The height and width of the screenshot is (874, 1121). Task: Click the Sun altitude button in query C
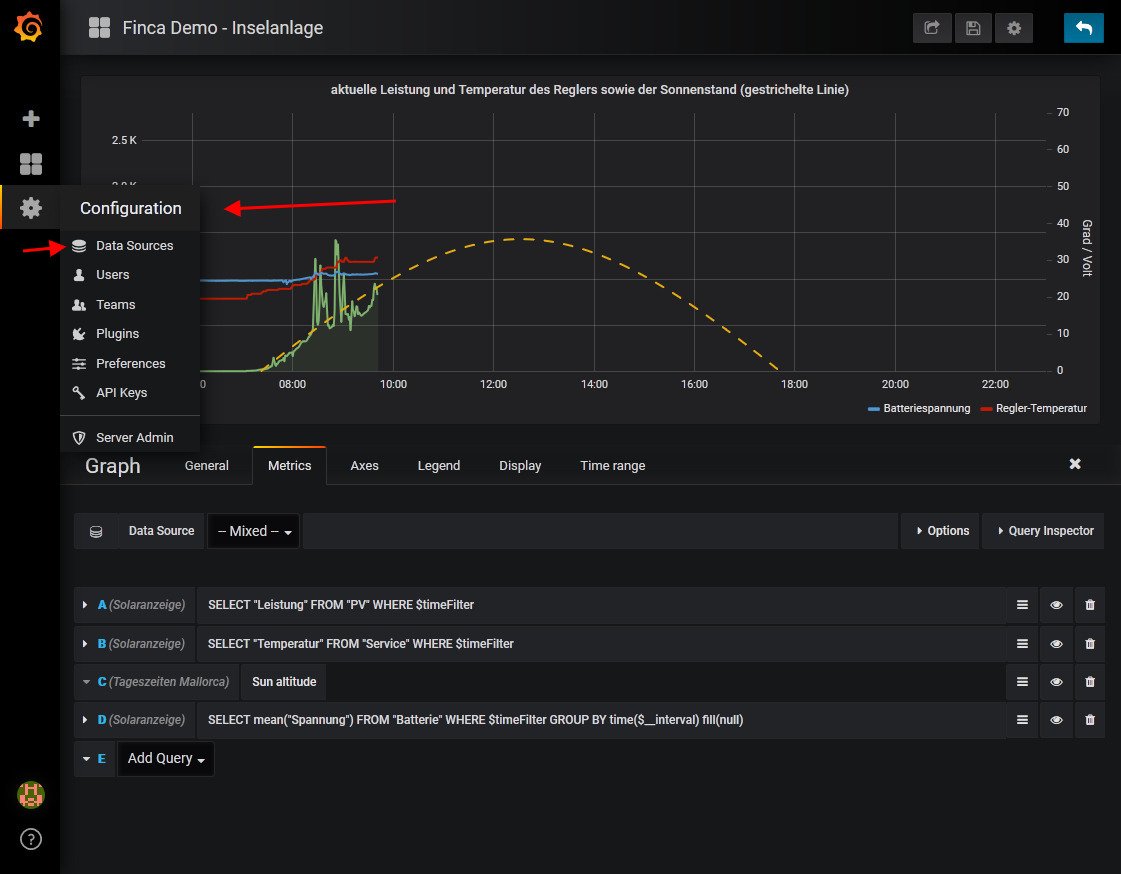284,682
